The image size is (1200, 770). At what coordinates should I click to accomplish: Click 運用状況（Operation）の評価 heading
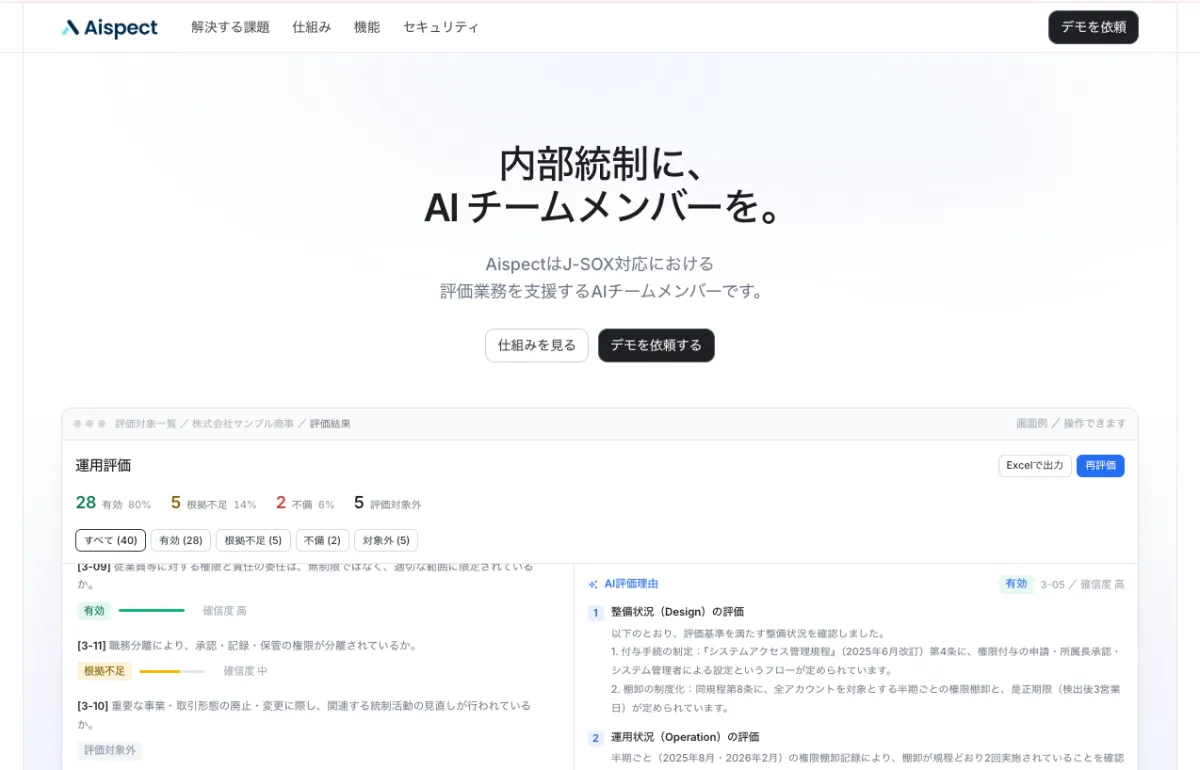(685, 738)
